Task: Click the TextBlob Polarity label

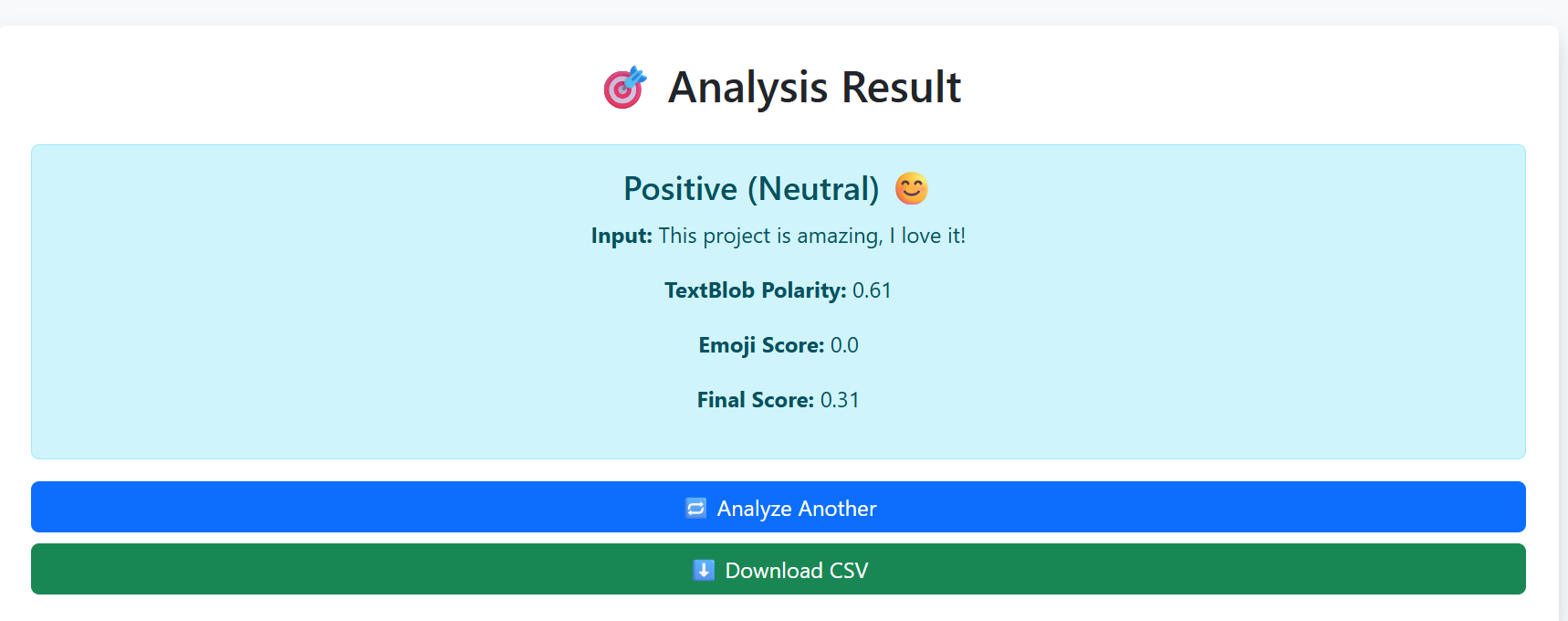Action: pyautogui.click(x=756, y=290)
